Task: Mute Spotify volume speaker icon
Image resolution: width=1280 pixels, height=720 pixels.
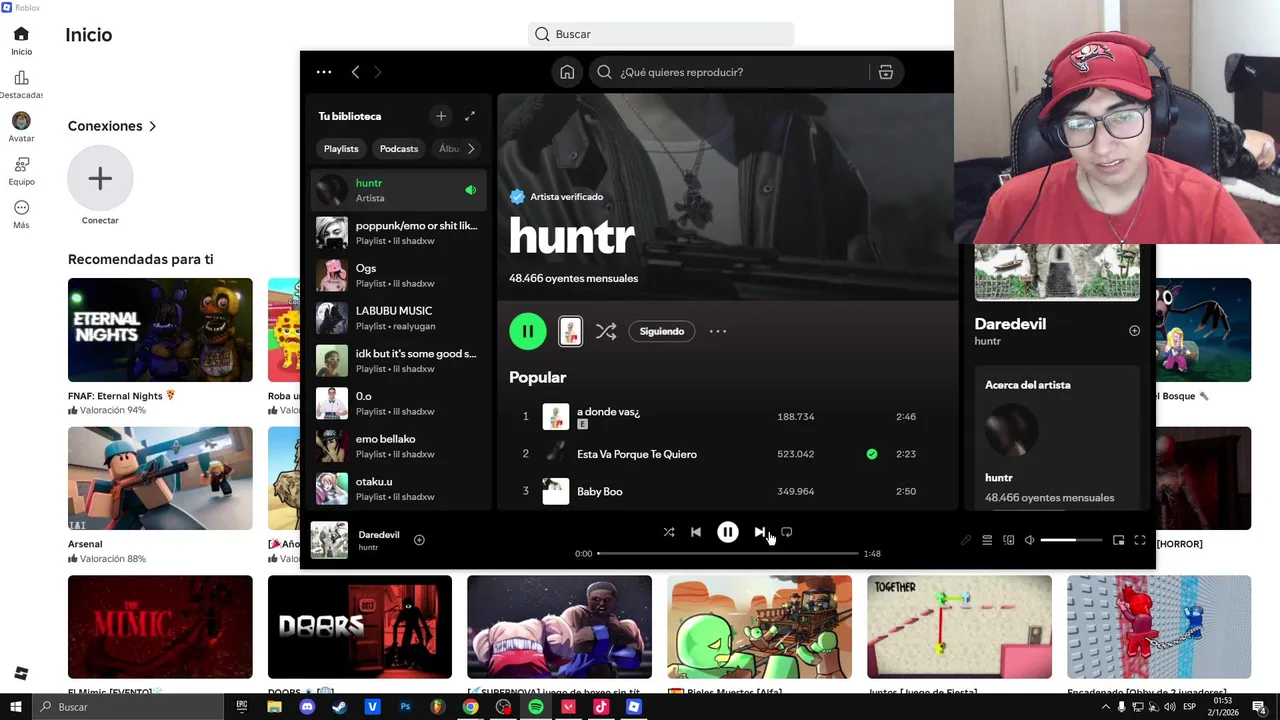Action: point(1029,540)
